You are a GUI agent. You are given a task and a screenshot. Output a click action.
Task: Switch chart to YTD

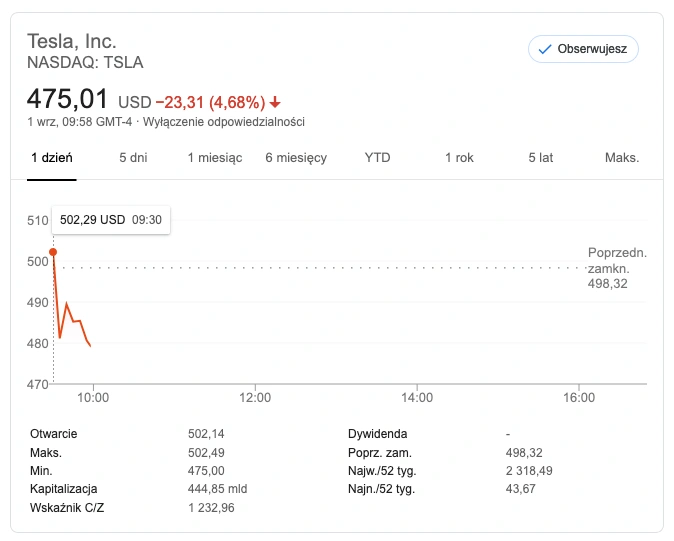tap(377, 158)
